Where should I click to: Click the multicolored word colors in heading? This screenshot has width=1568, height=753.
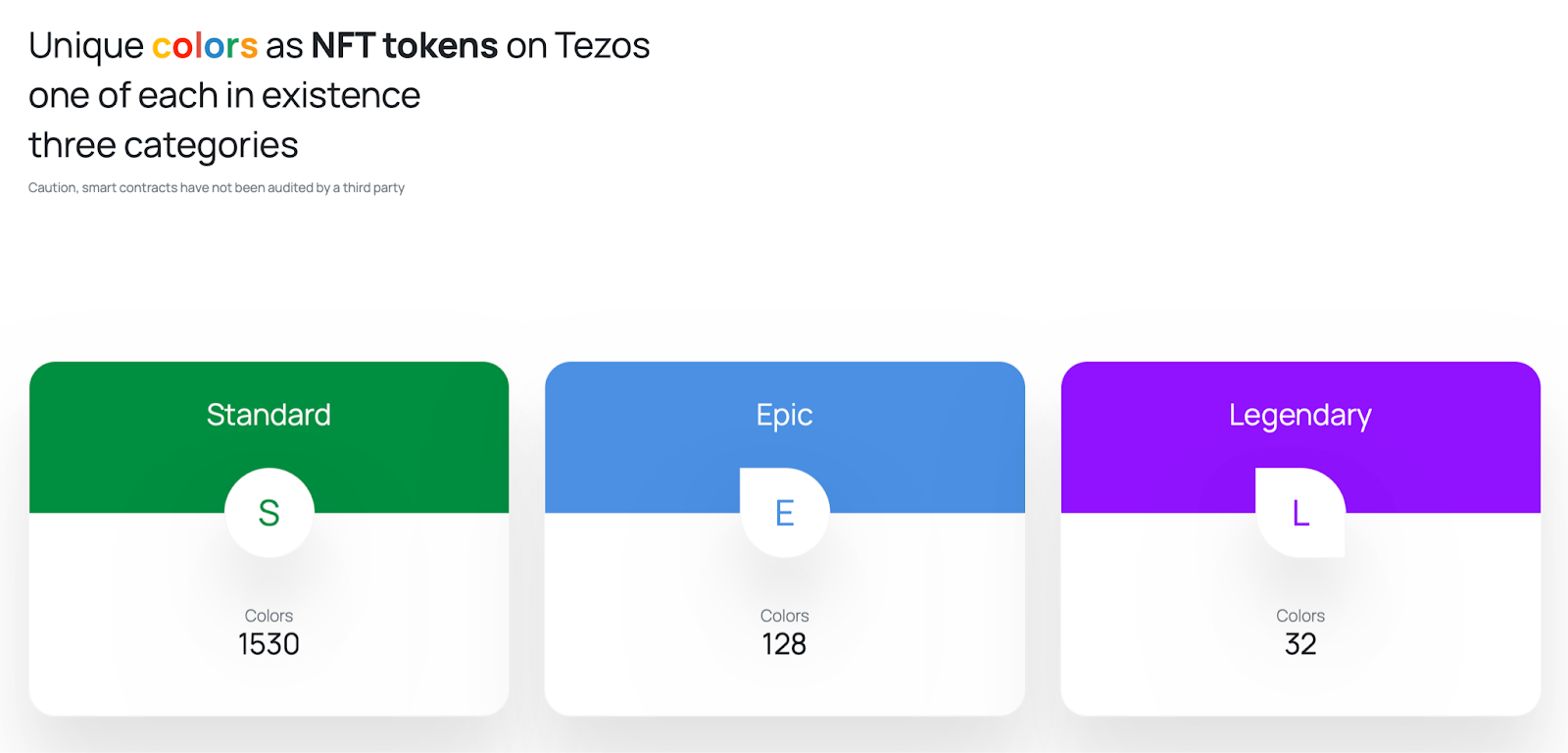(205, 46)
